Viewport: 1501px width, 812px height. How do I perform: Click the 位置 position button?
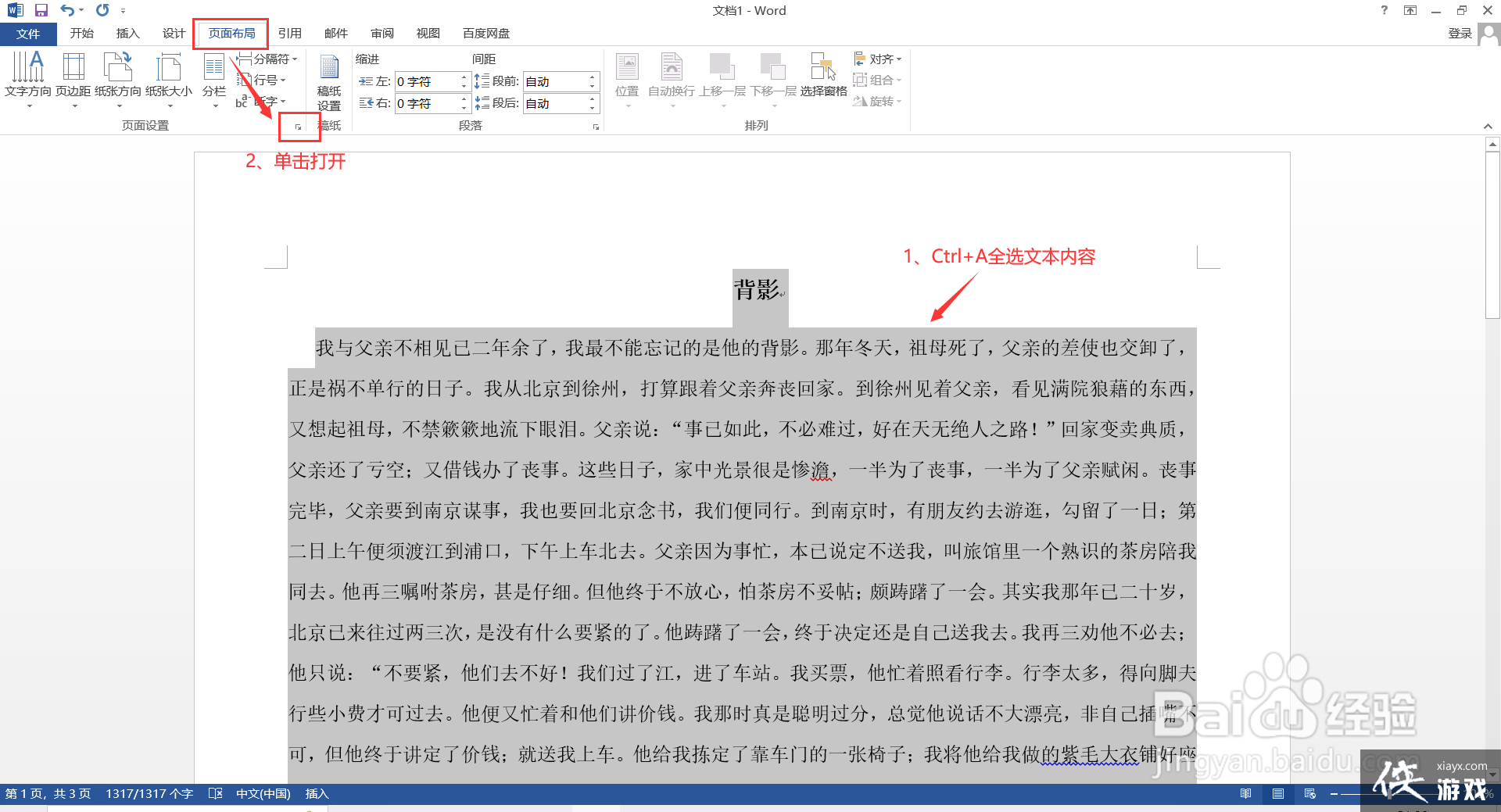click(627, 80)
